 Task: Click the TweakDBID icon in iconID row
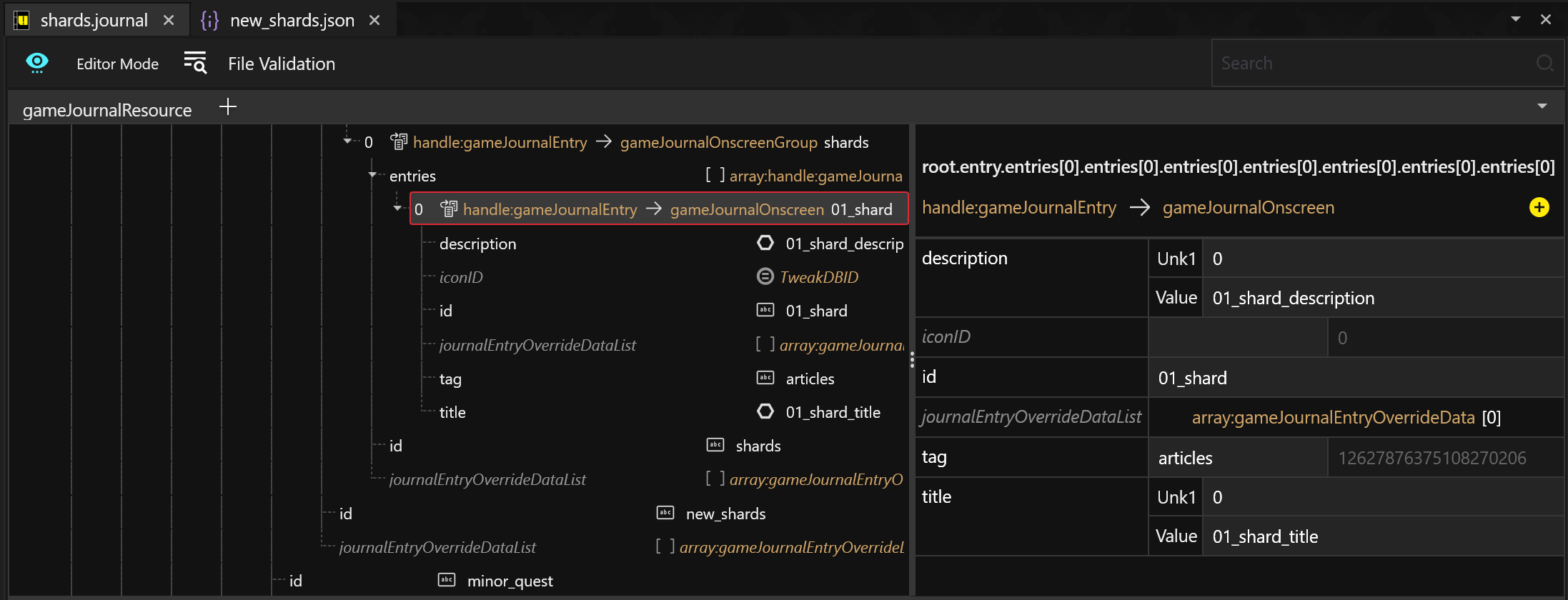point(765,276)
